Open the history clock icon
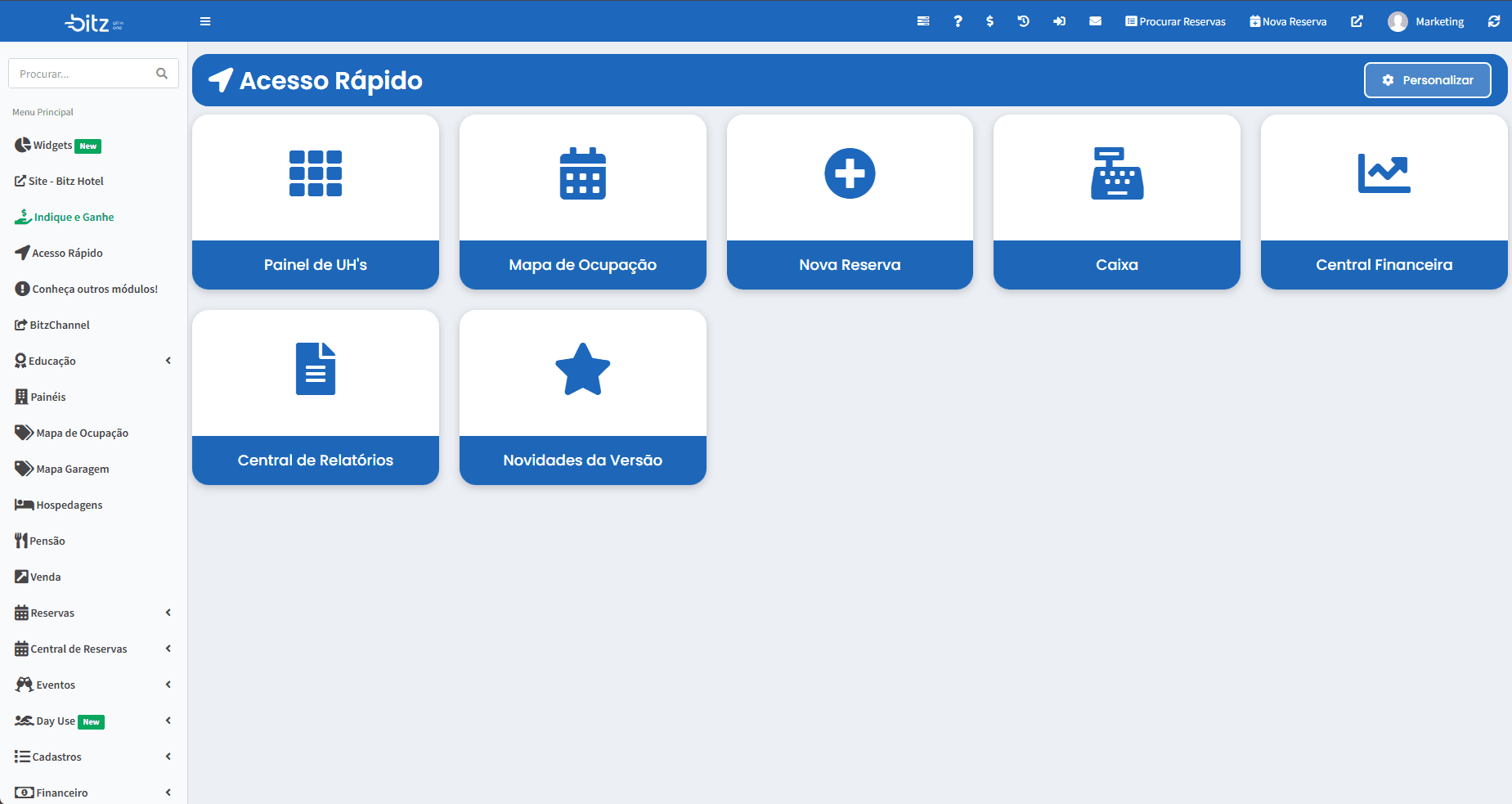 (1023, 21)
